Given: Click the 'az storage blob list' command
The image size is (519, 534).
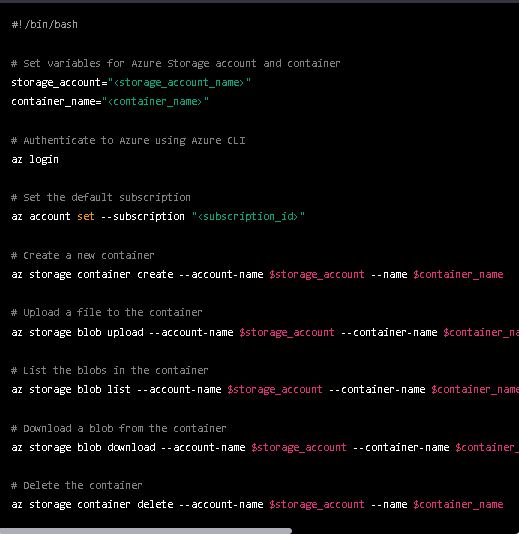Looking at the screenshot, I should point(71,389).
